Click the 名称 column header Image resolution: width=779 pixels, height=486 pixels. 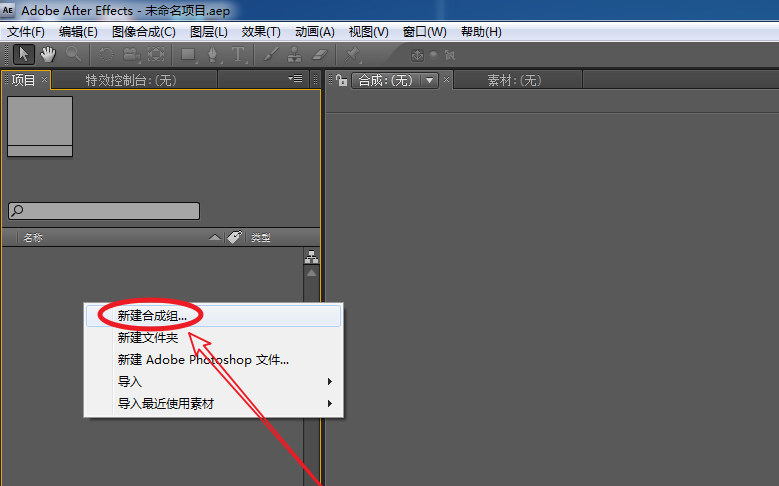33,238
